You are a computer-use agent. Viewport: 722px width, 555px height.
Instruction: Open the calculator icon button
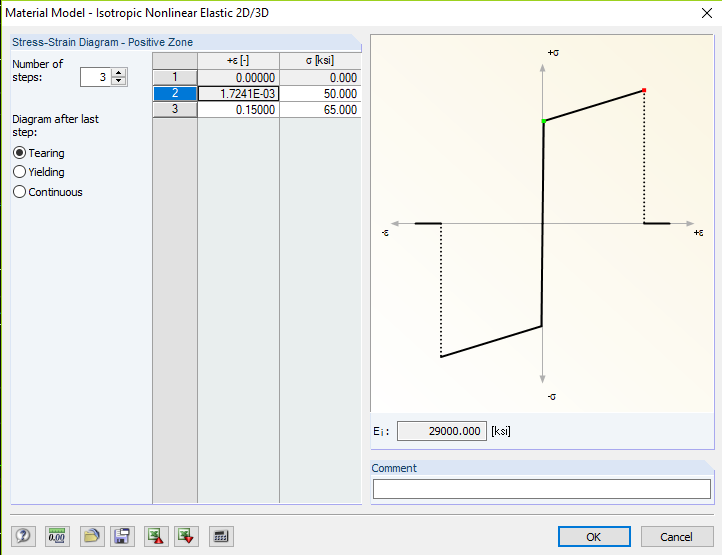pos(221,536)
